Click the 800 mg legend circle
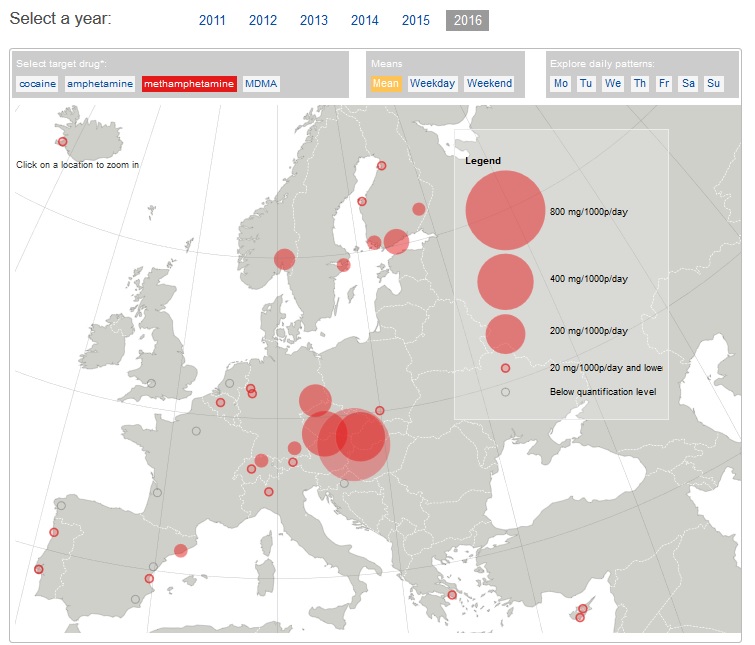The height and width of the screenshot is (645, 755). click(x=506, y=211)
